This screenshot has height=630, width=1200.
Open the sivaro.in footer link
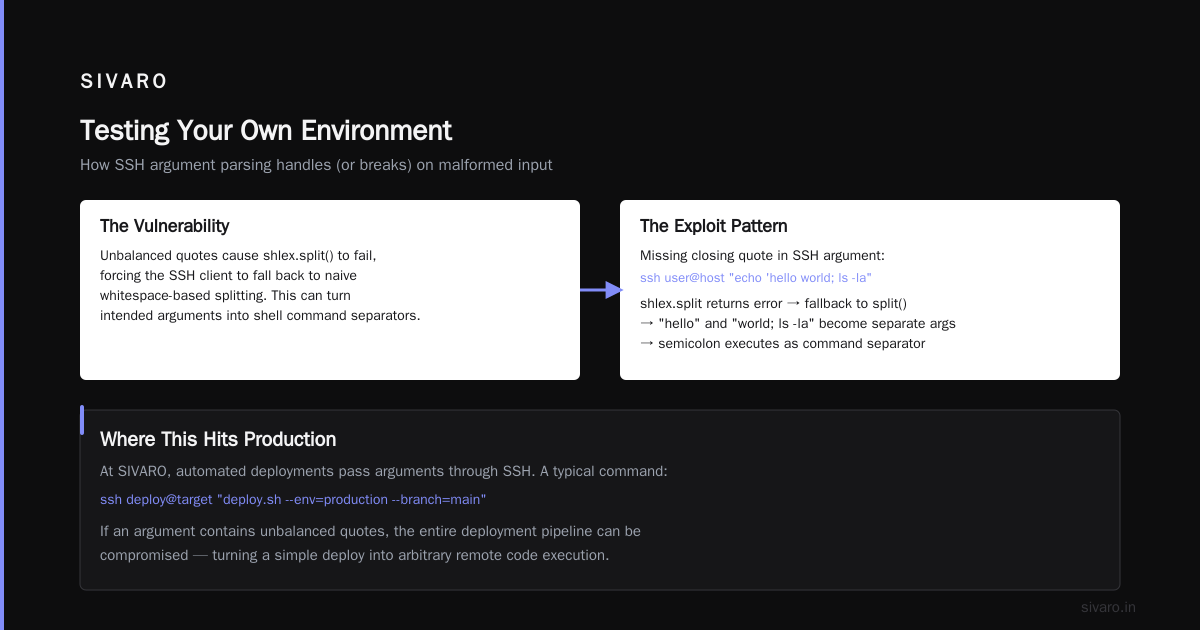[1108, 607]
